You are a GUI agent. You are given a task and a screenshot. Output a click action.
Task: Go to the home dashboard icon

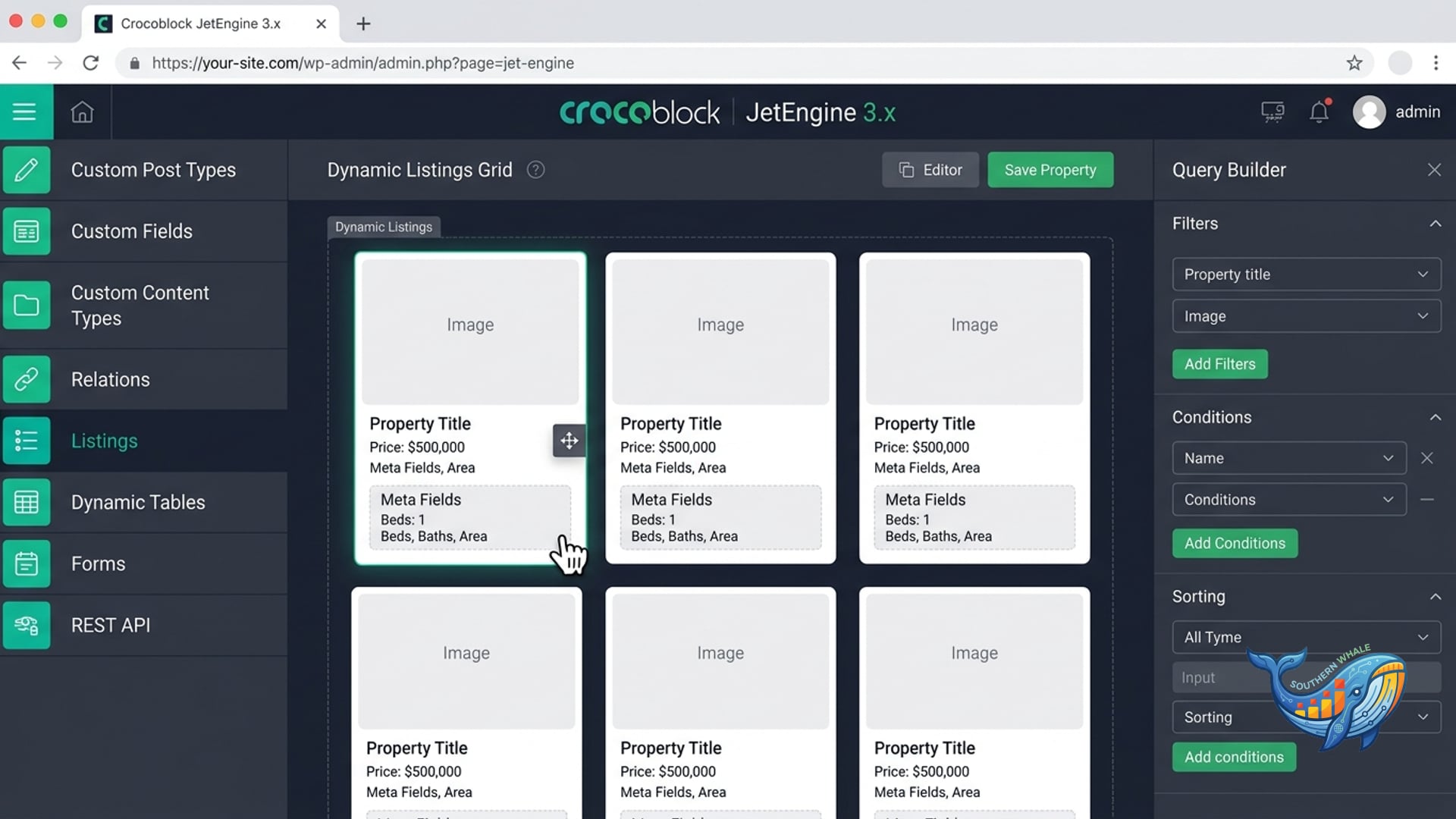click(82, 111)
